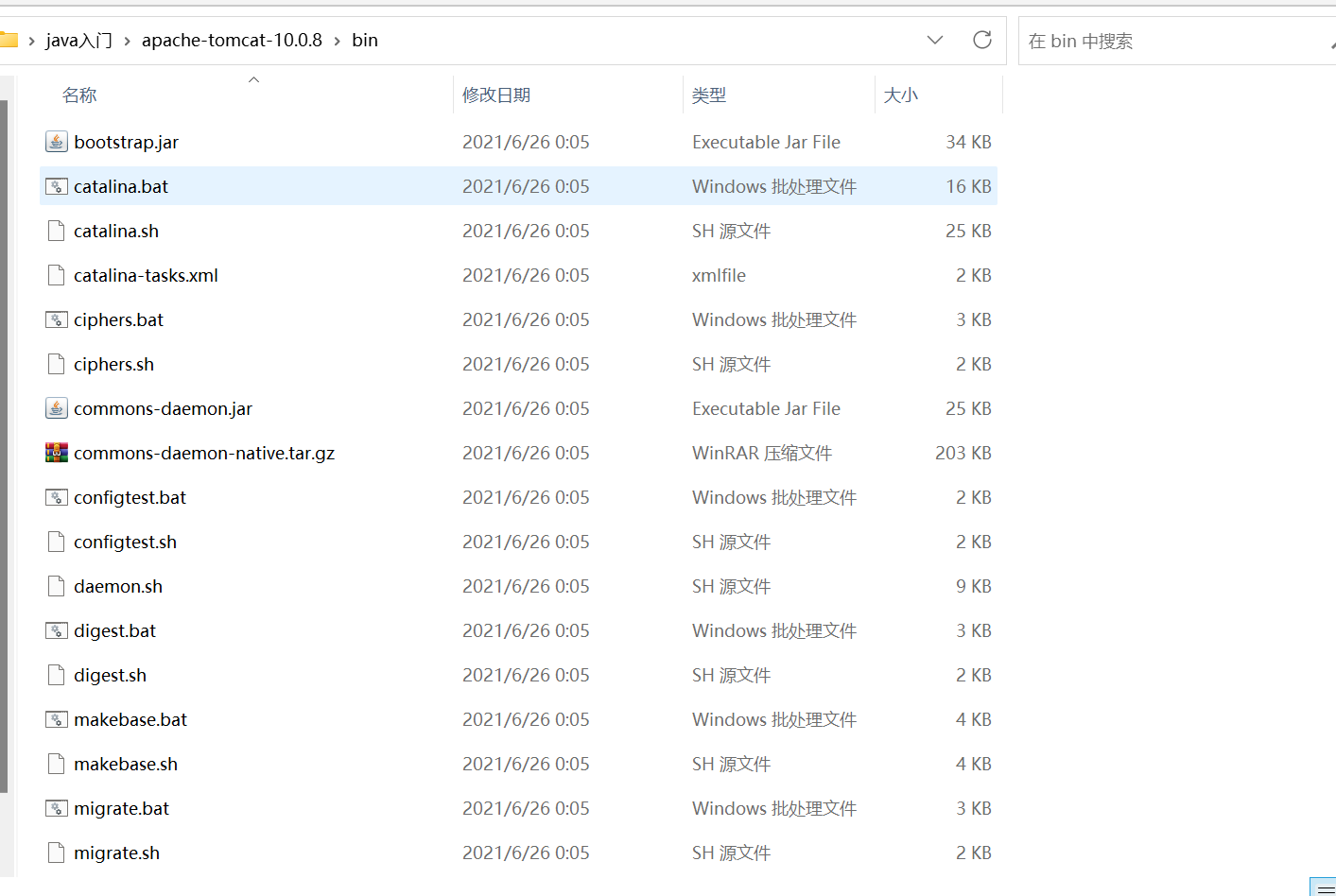Select the catalina-tasks.xml file name
Image resolution: width=1336 pixels, height=896 pixels.
(x=146, y=275)
